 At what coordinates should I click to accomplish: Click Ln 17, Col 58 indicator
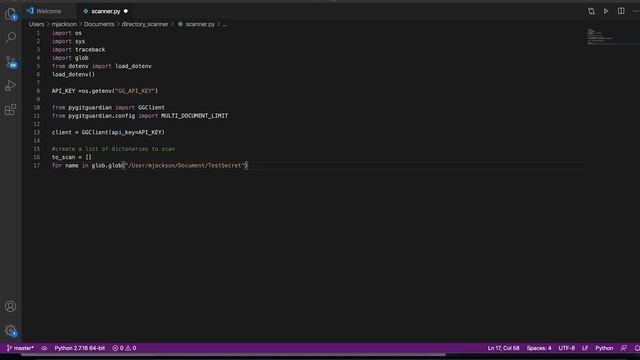pyautogui.click(x=503, y=348)
